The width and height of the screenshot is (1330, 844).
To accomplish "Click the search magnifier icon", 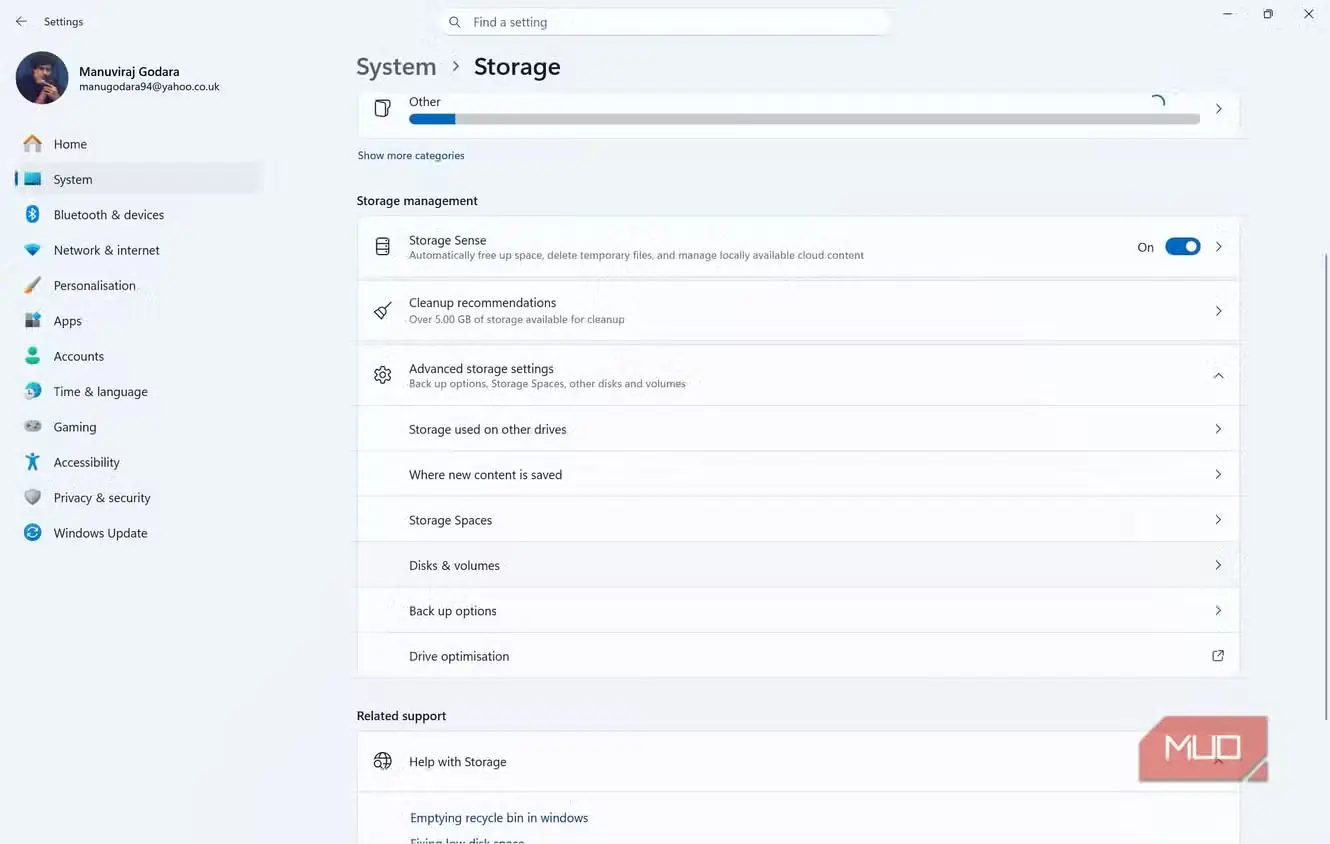I will point(455,22).
